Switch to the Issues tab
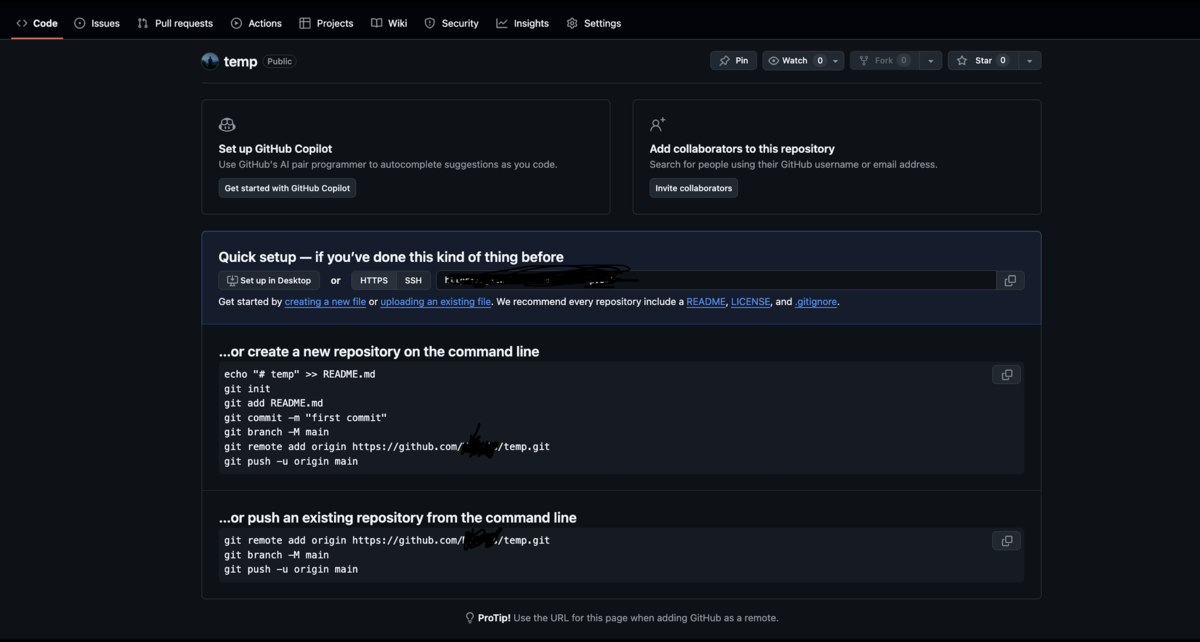This screenshot has height=642, width=1200. pyautogui.click(x=97, y=23)
